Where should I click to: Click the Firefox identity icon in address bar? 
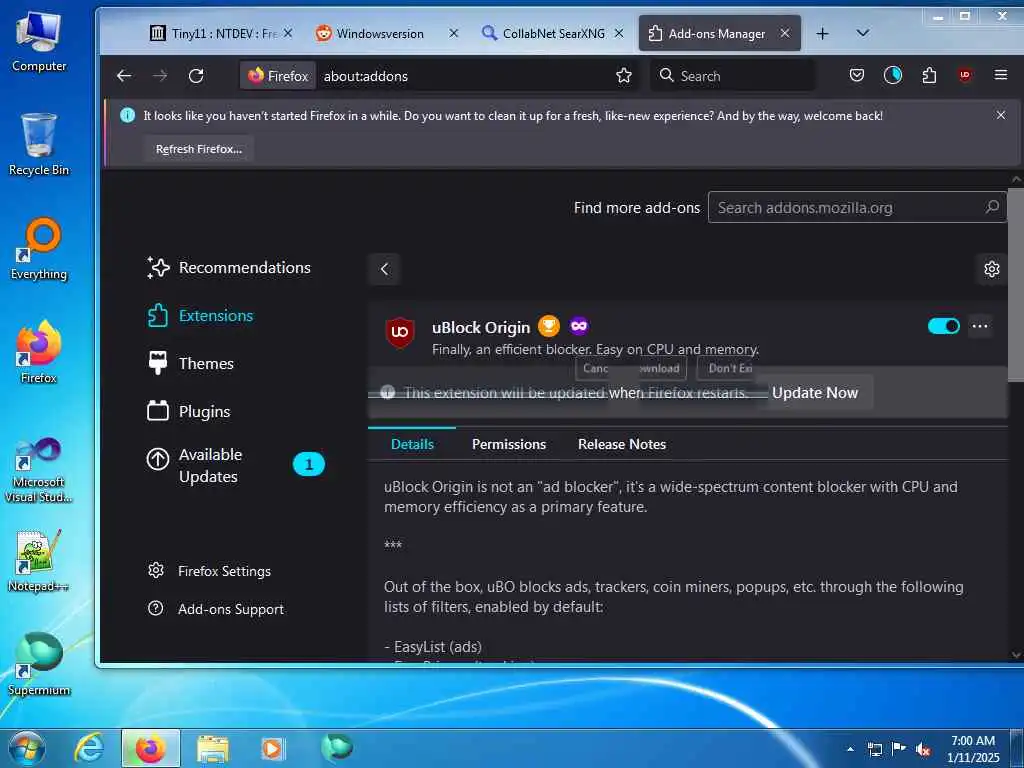[x=278, y=76]
